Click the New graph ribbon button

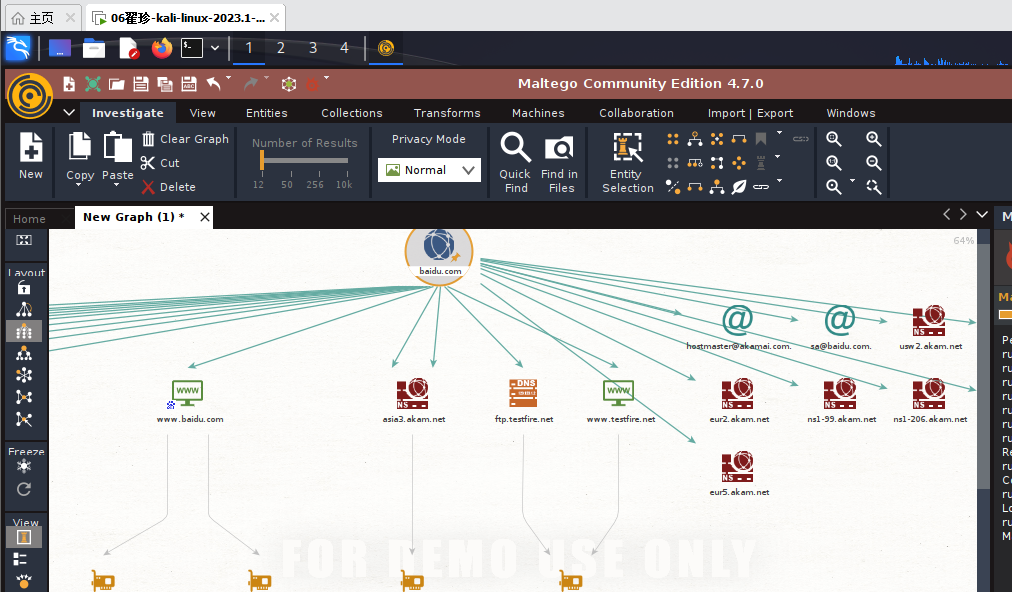pos(30,156)
